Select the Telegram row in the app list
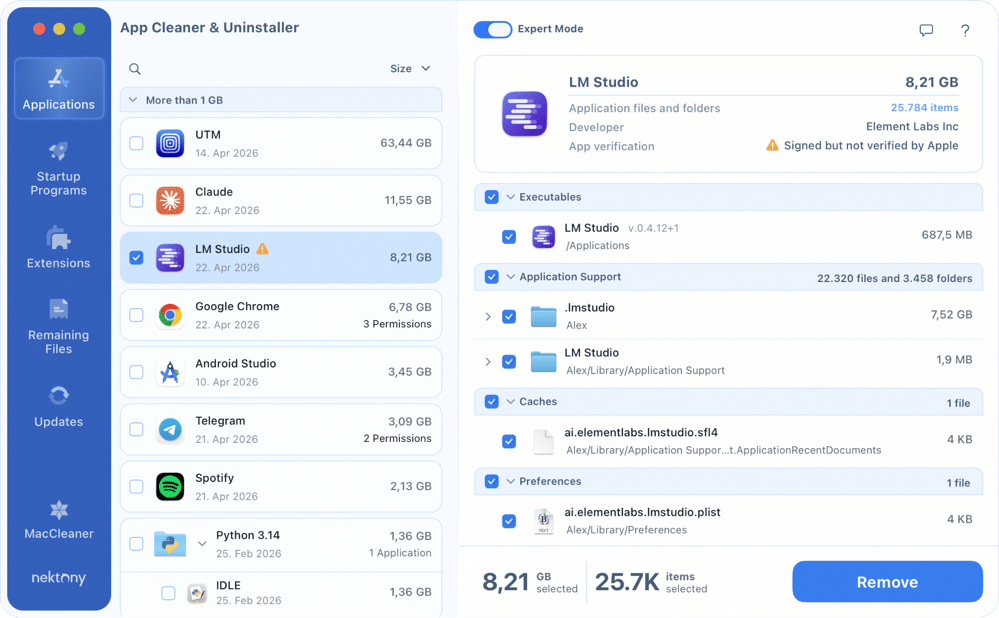Screen dimensions: 999x618 [x=281, y=429]
